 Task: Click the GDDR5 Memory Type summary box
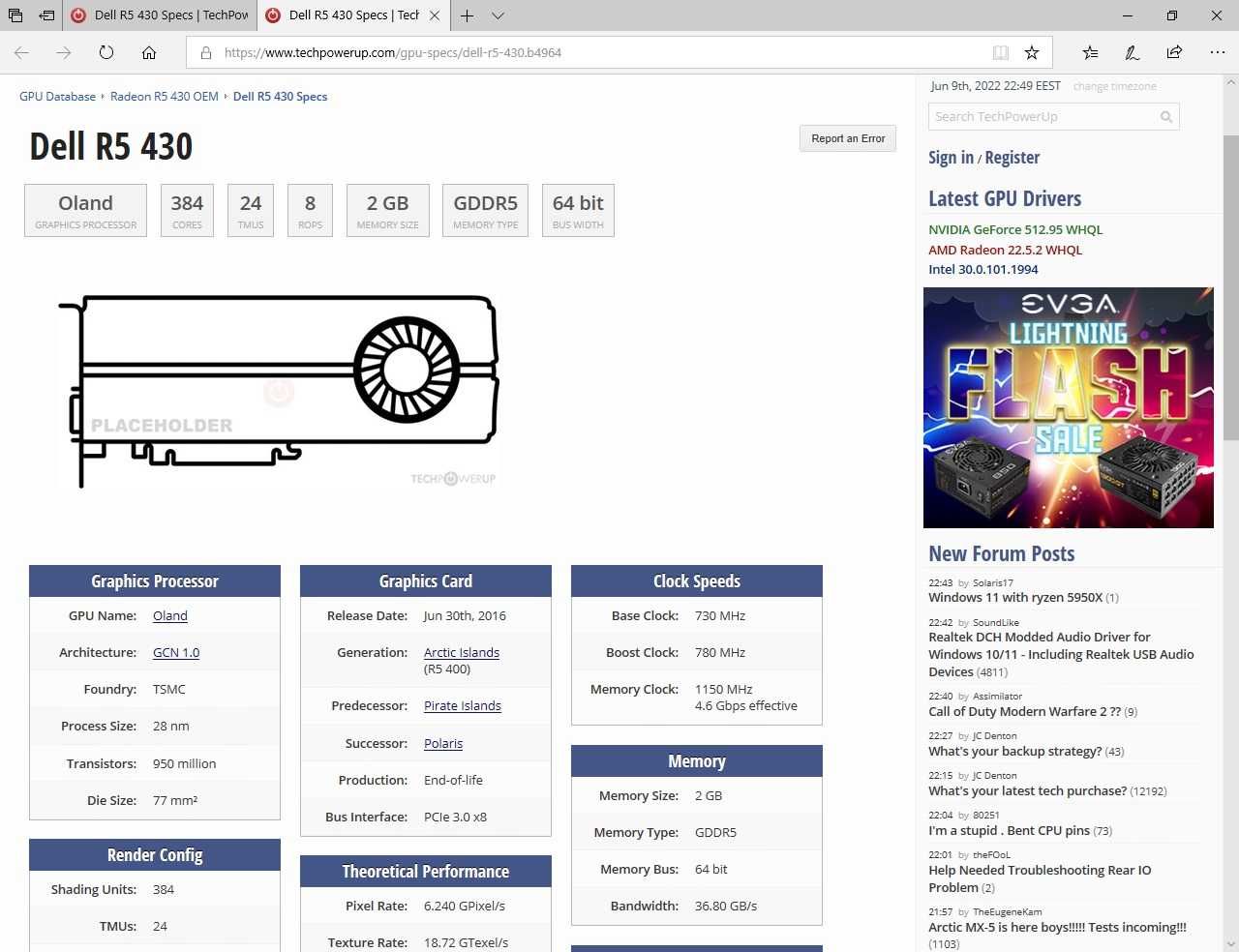pyautogui.click(x=486, y=210)
